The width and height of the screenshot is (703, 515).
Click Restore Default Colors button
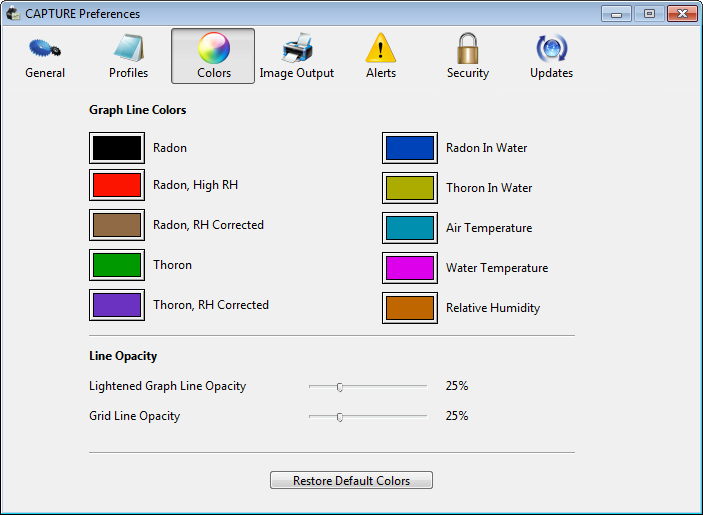352,480
